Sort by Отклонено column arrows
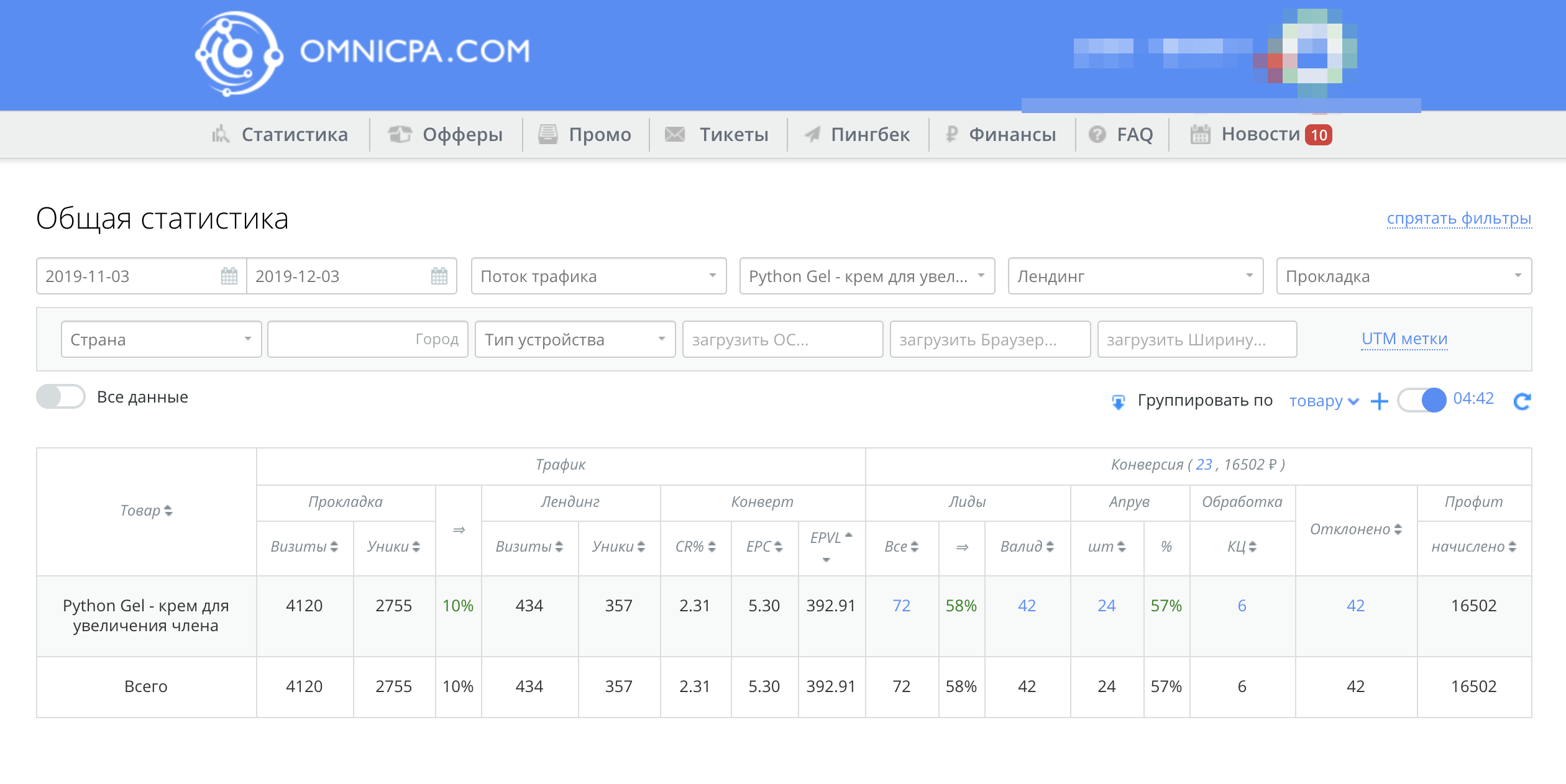Viewport: 1566px width, 784px height. point(1398,529)
